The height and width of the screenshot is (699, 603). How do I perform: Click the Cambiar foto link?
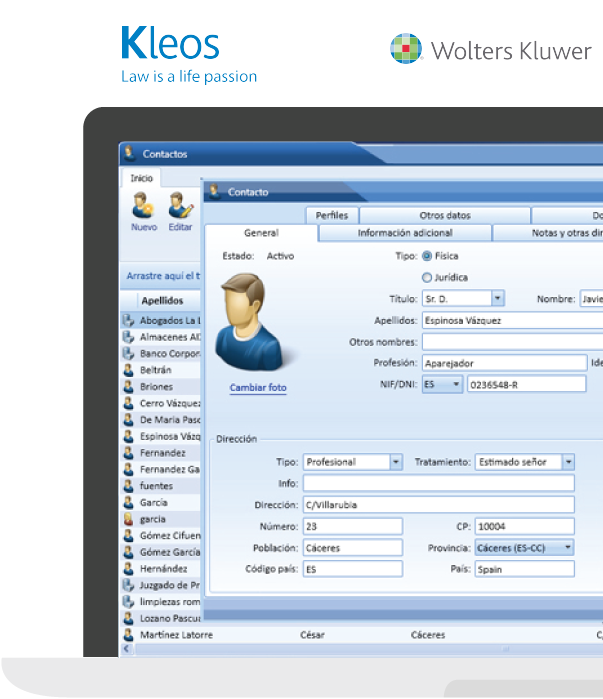click(x=258, y=388)
